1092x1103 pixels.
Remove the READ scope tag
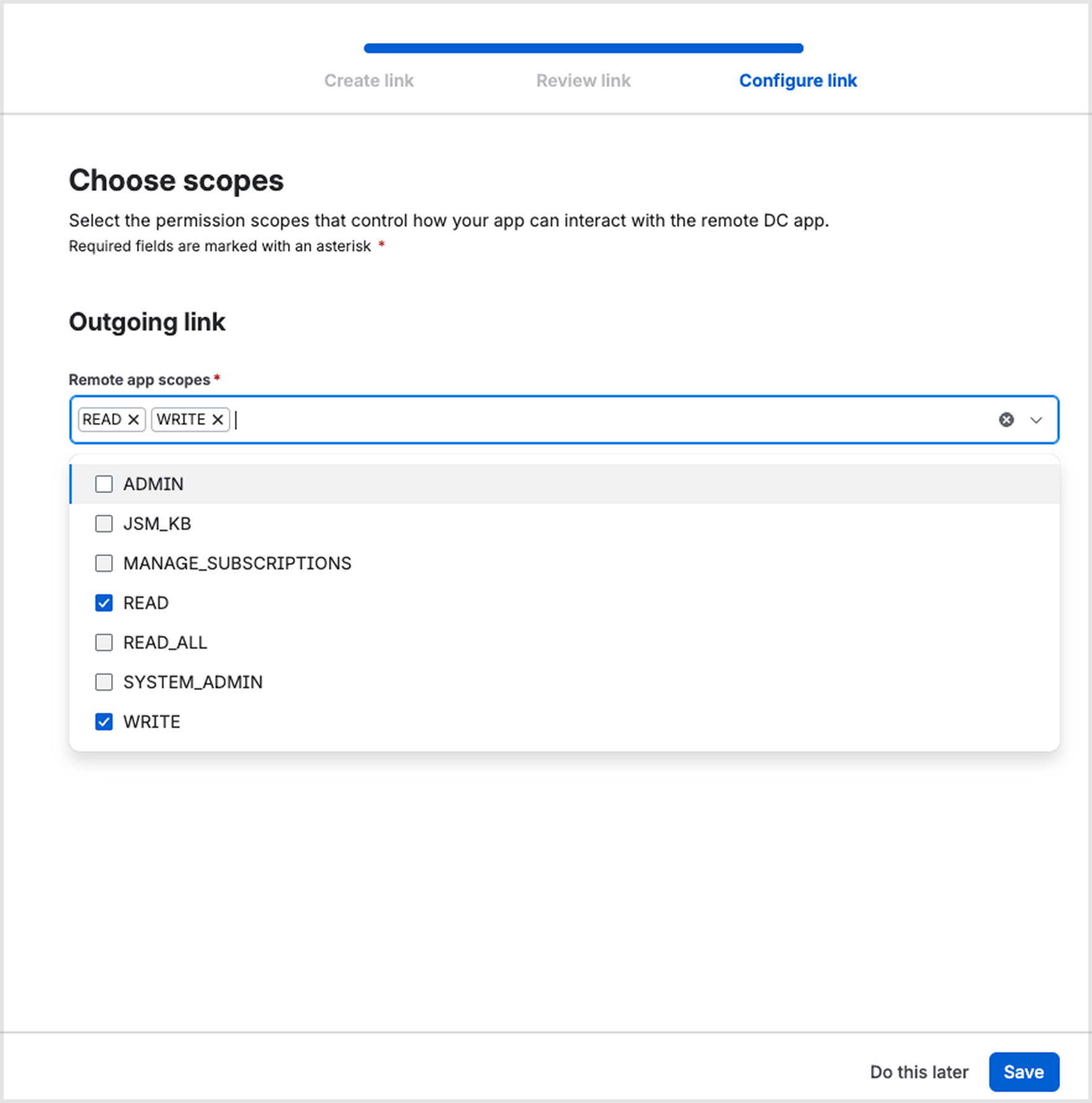click(133, 420)
